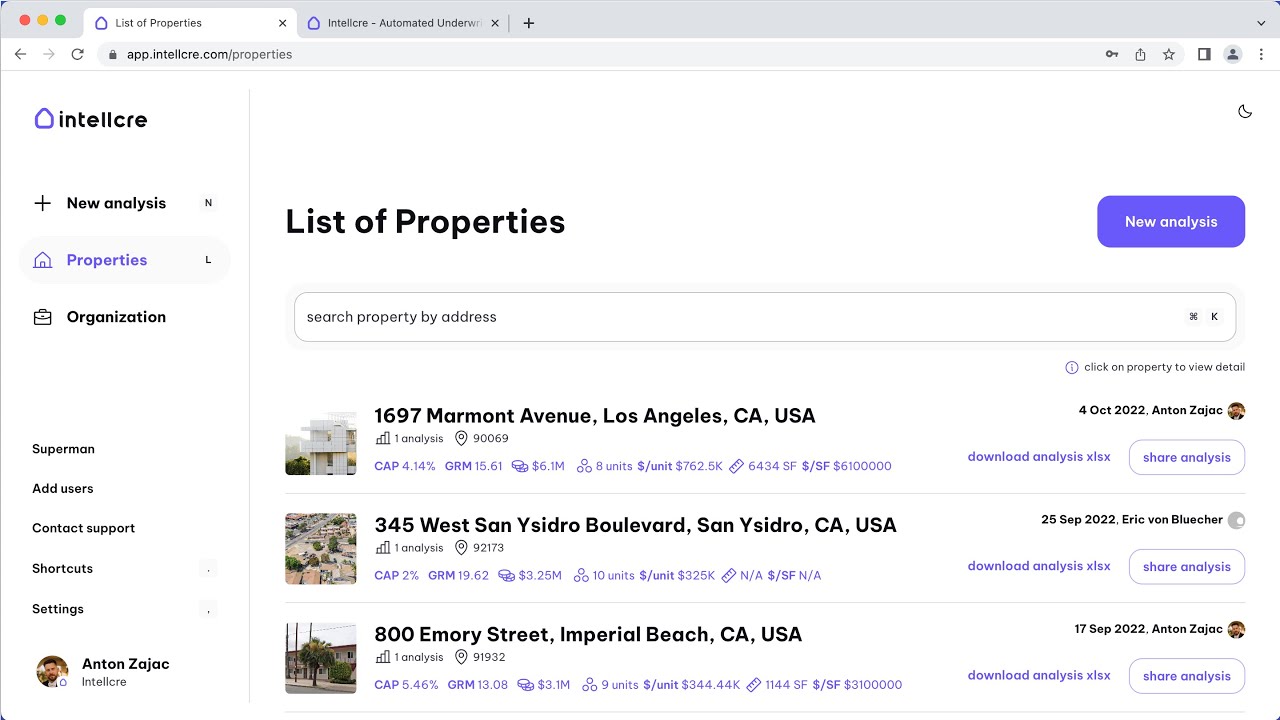Image resolution: width=1280 pixels, height=720 pixels.
Task: Open Contact support in the sidebar
Action: (83, 528)
